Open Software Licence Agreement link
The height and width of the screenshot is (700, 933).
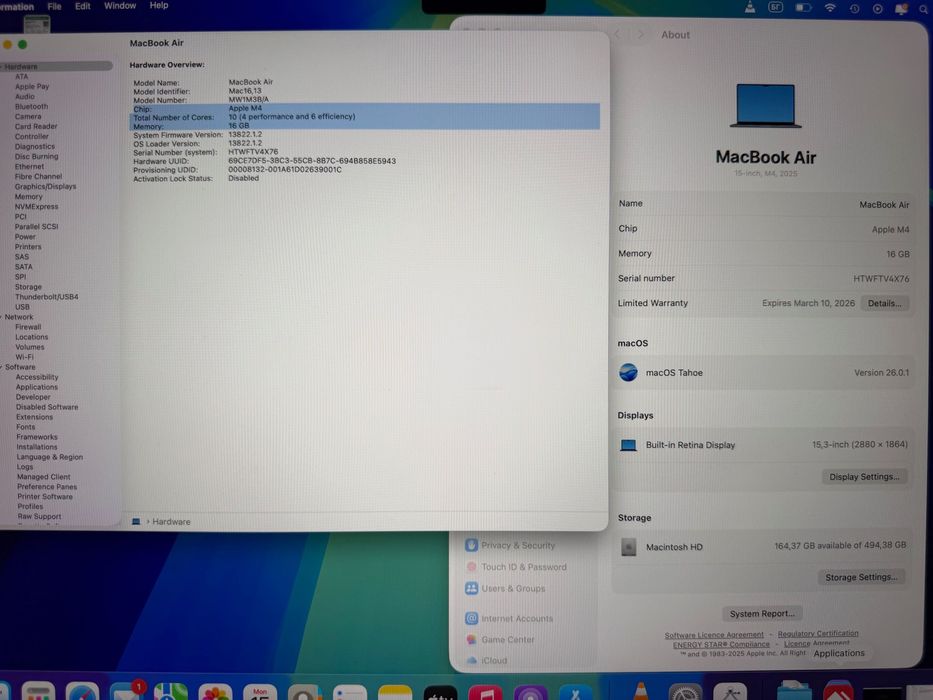714,635
